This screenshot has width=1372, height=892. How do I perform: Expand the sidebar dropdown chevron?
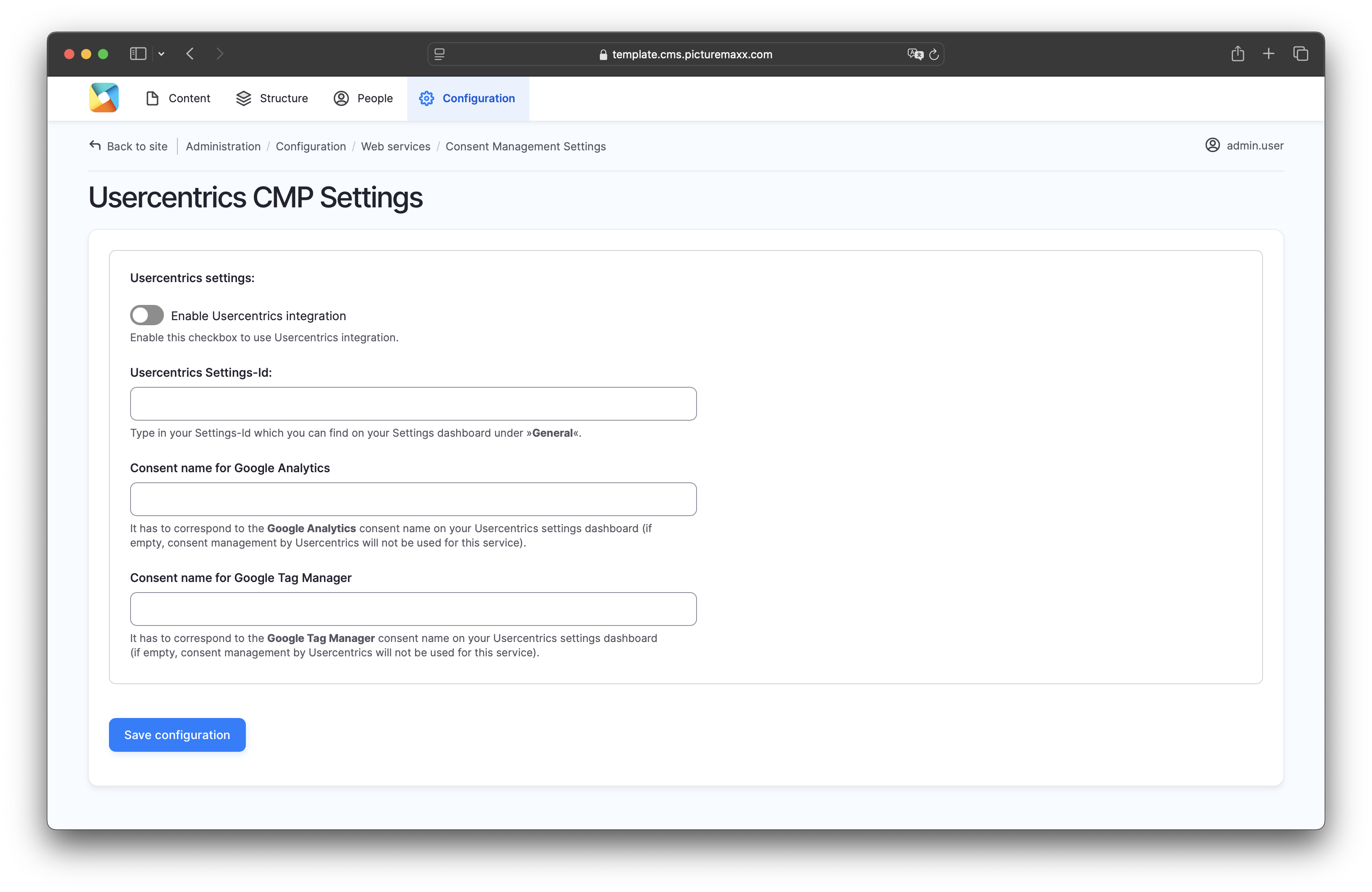click(x=161, y=54)
